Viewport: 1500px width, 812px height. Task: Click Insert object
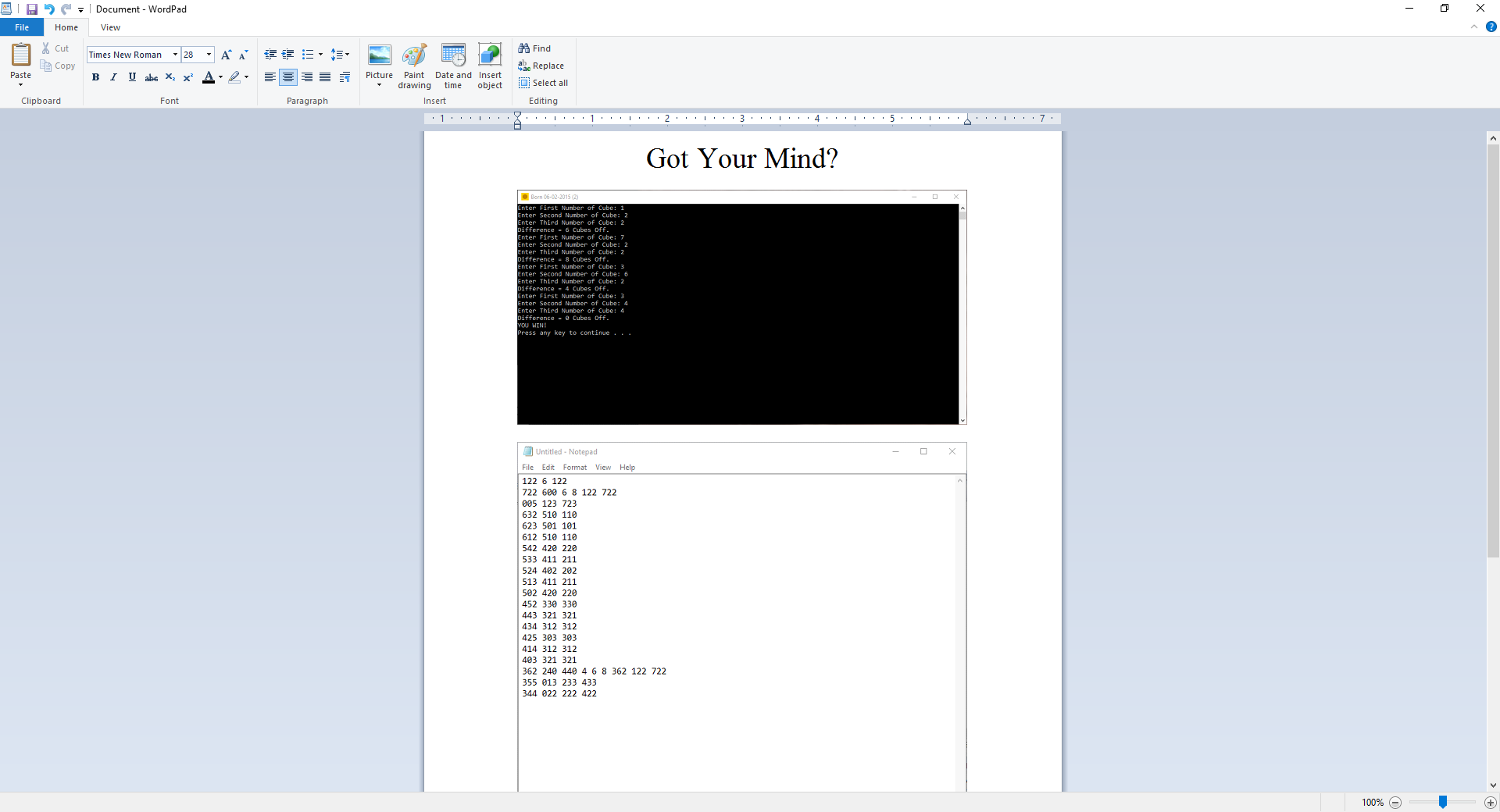tap(490, 66)
